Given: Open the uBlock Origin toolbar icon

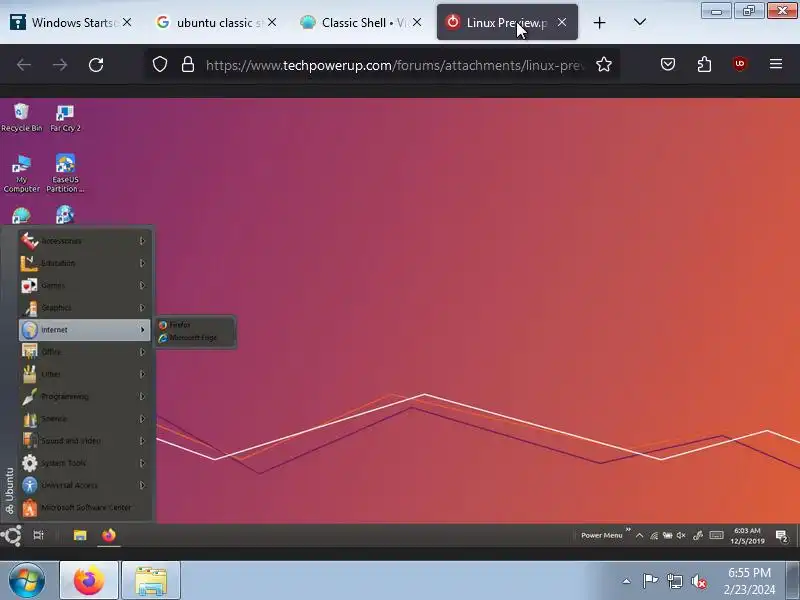Looking at the screenshot, I should pyautogui.click(x=740, y=64).
